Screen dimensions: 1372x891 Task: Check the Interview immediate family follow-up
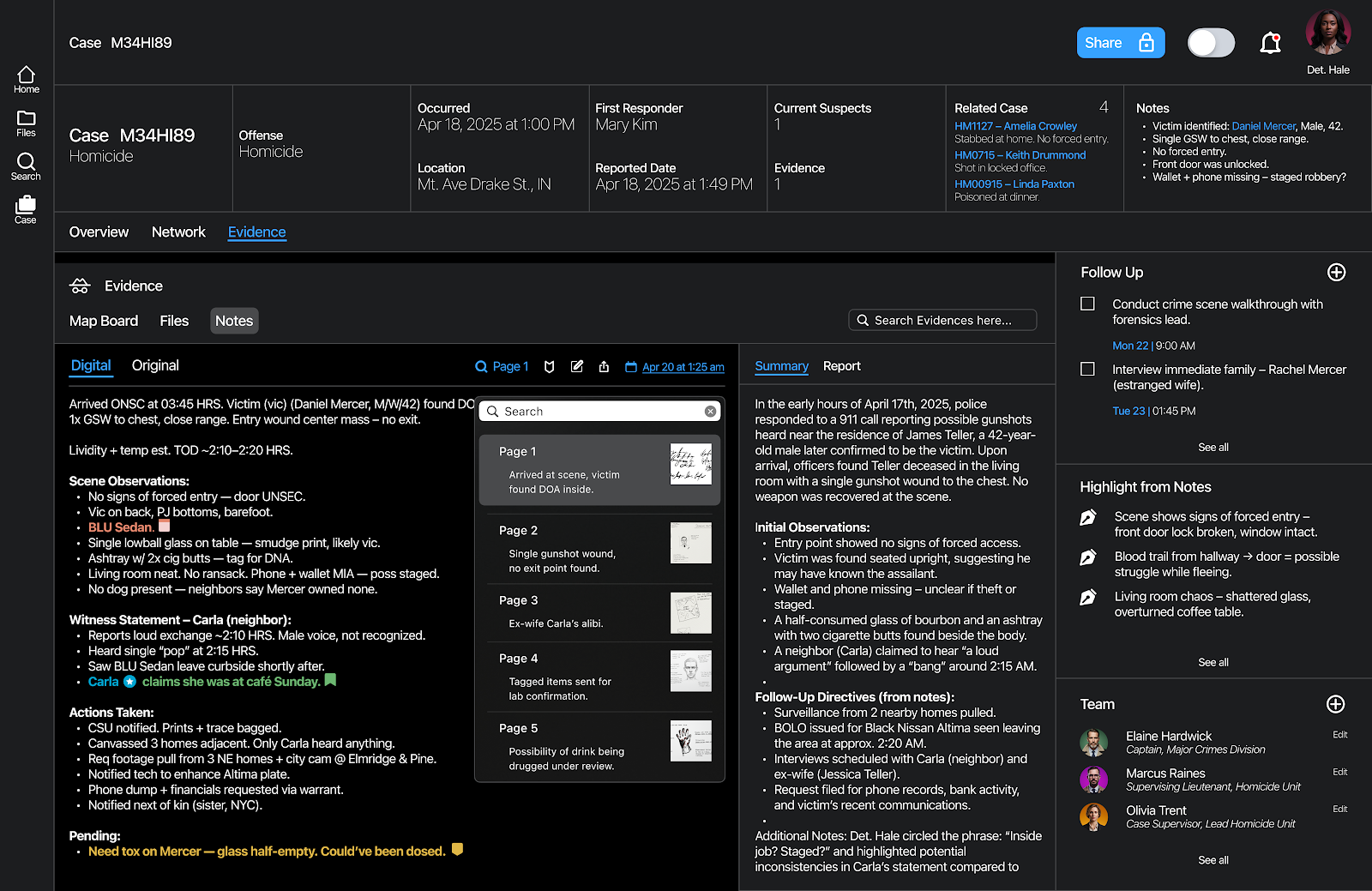[x=1087, y=369]
